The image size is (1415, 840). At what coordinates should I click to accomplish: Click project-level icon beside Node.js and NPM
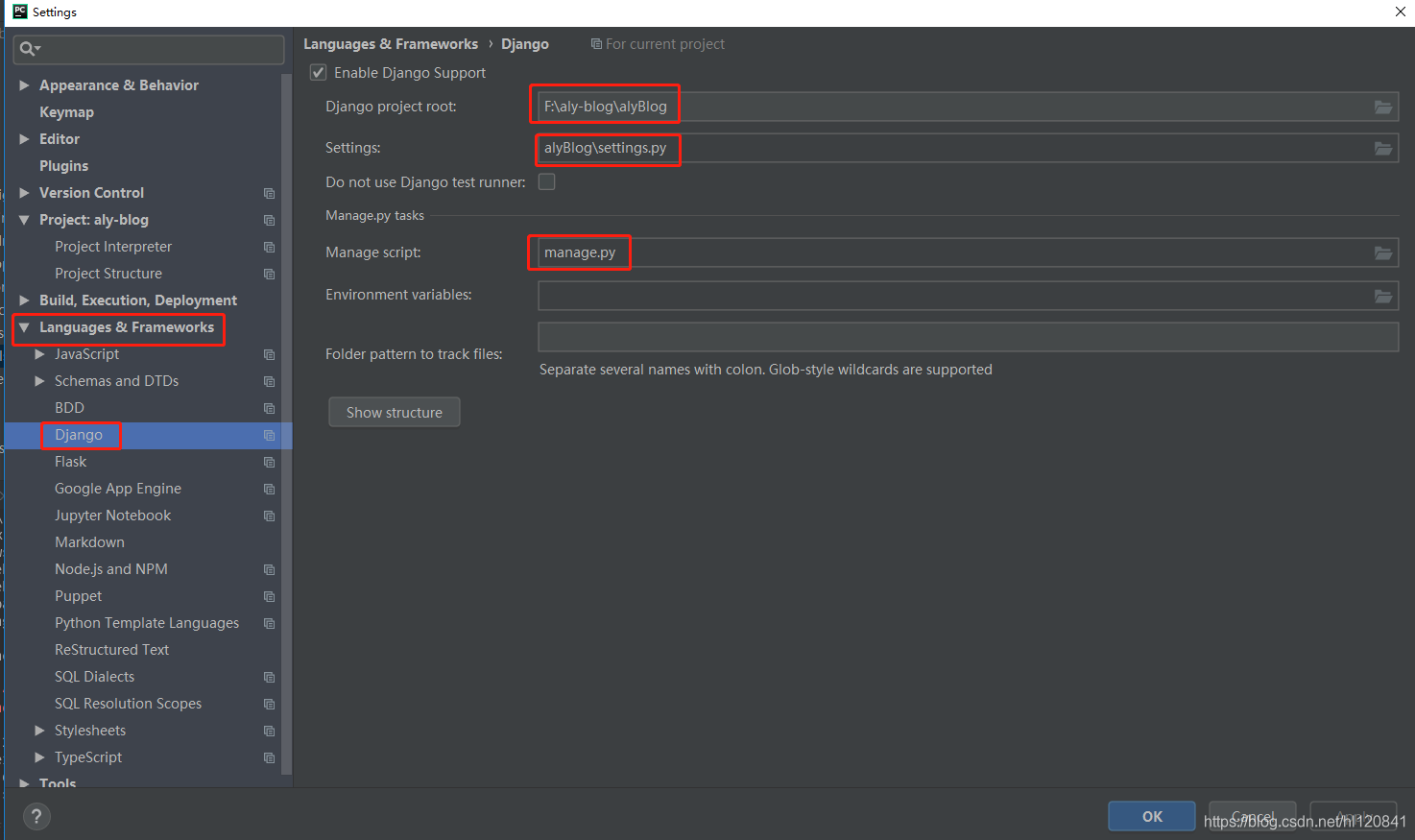pos(270,569)
